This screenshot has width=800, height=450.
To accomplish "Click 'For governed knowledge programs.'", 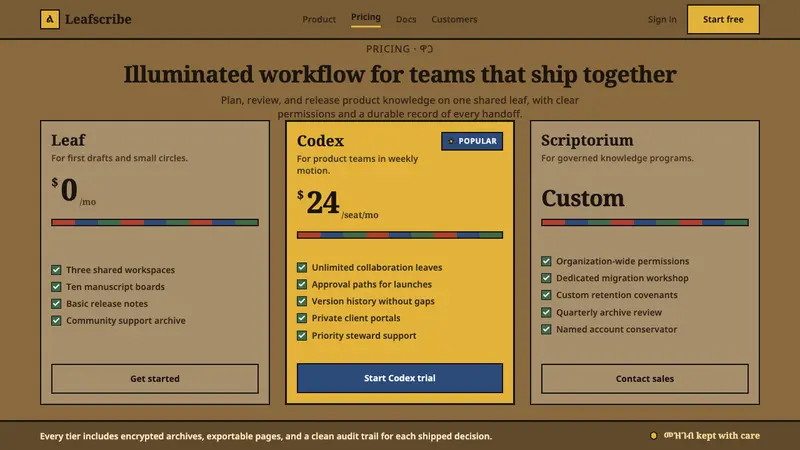I will coord(617,158).
